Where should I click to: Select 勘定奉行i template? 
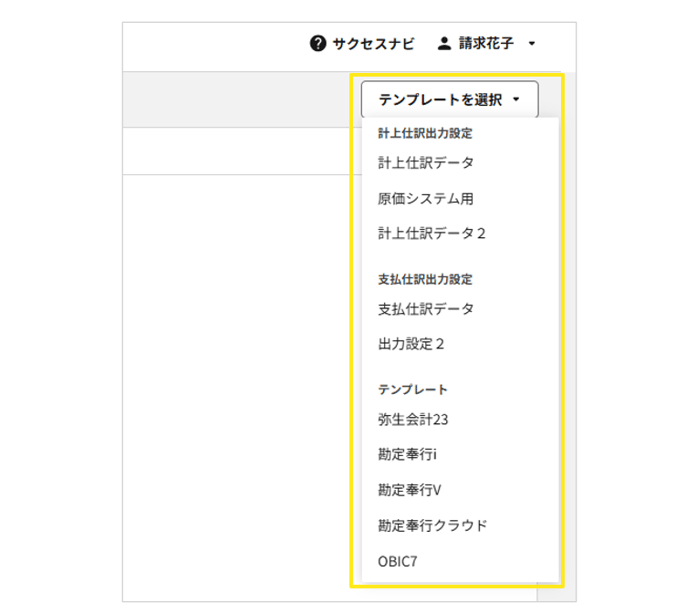coord(407,454)
